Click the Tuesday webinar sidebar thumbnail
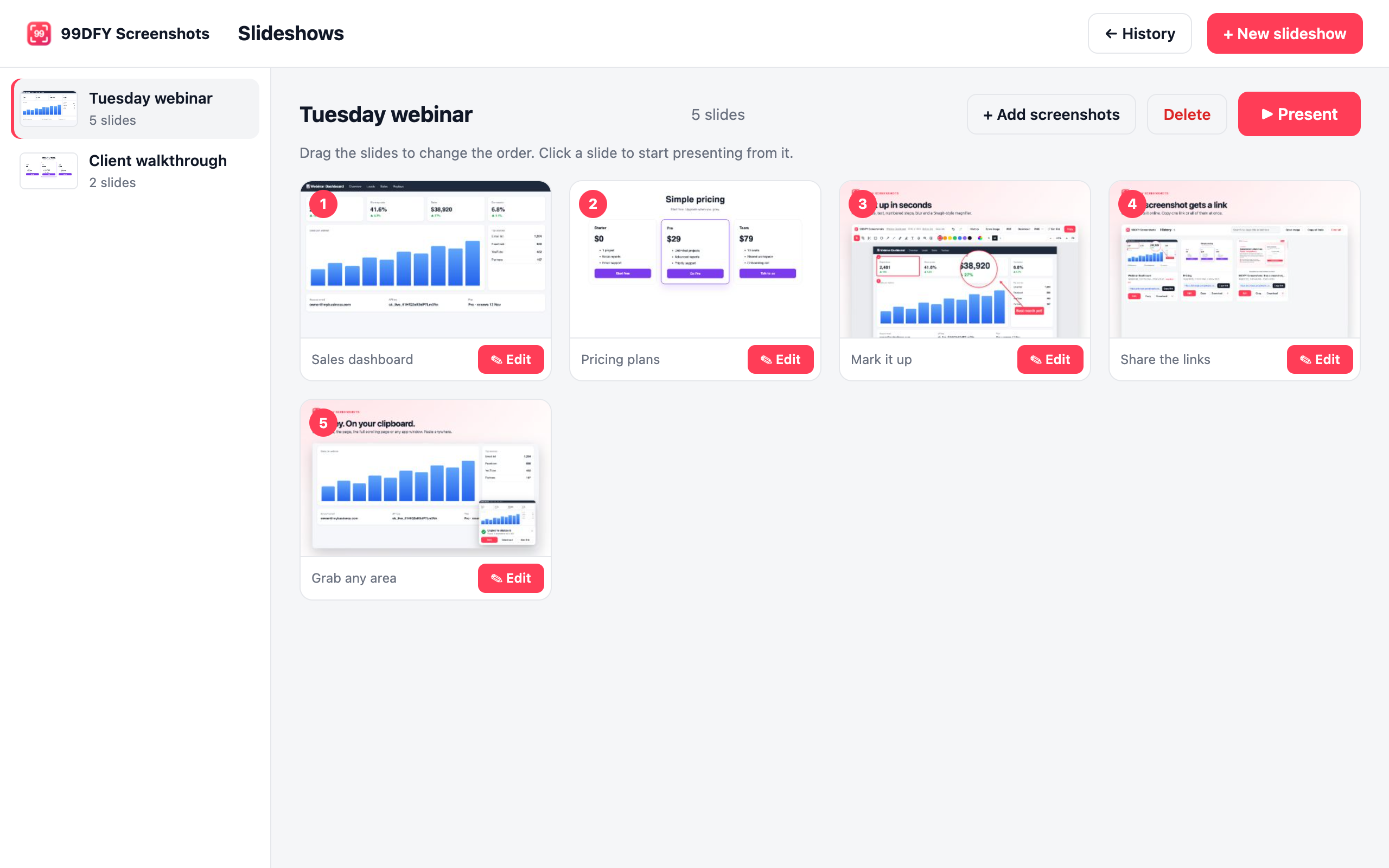1389x868 pixels. coord(49,108)
